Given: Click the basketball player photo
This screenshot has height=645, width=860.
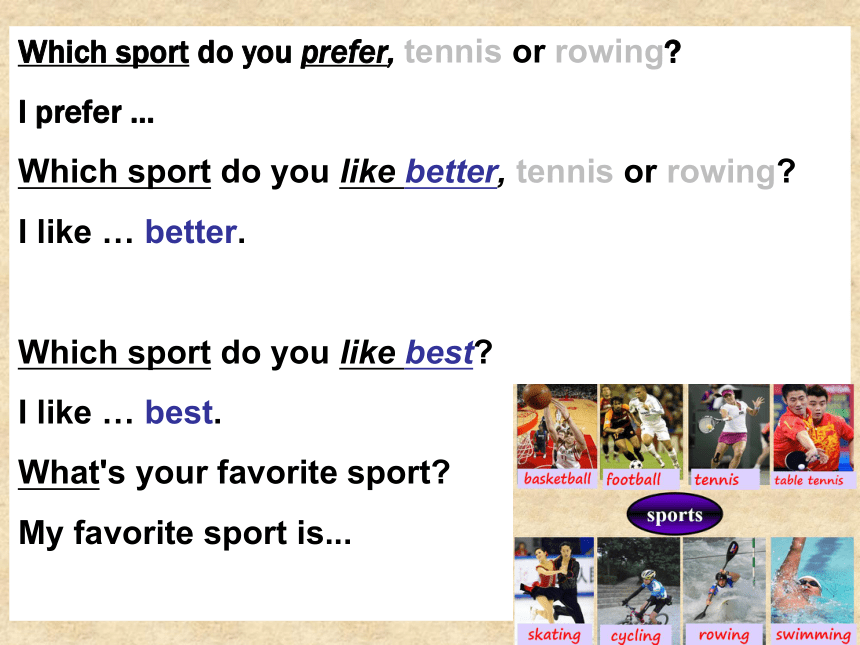Looking at the screenshot, I should (557, 427).
